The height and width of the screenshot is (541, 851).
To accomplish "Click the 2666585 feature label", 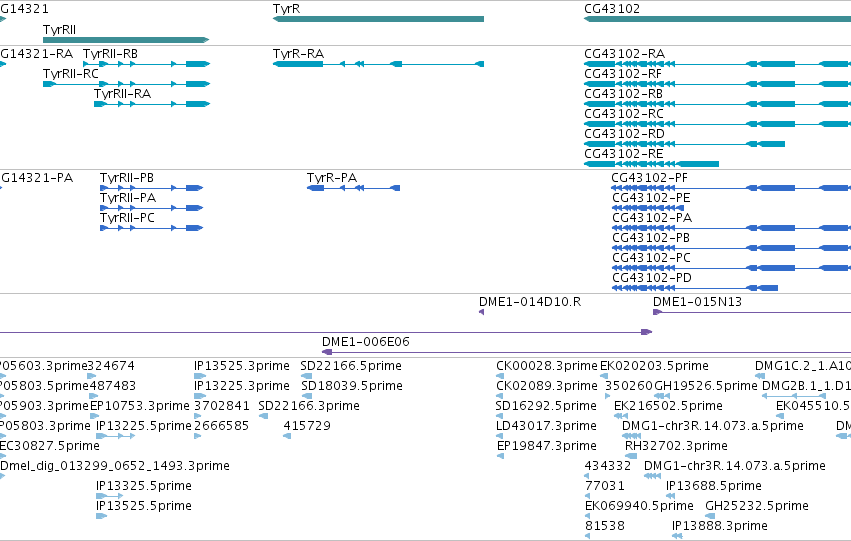I will tap(221, 426).
